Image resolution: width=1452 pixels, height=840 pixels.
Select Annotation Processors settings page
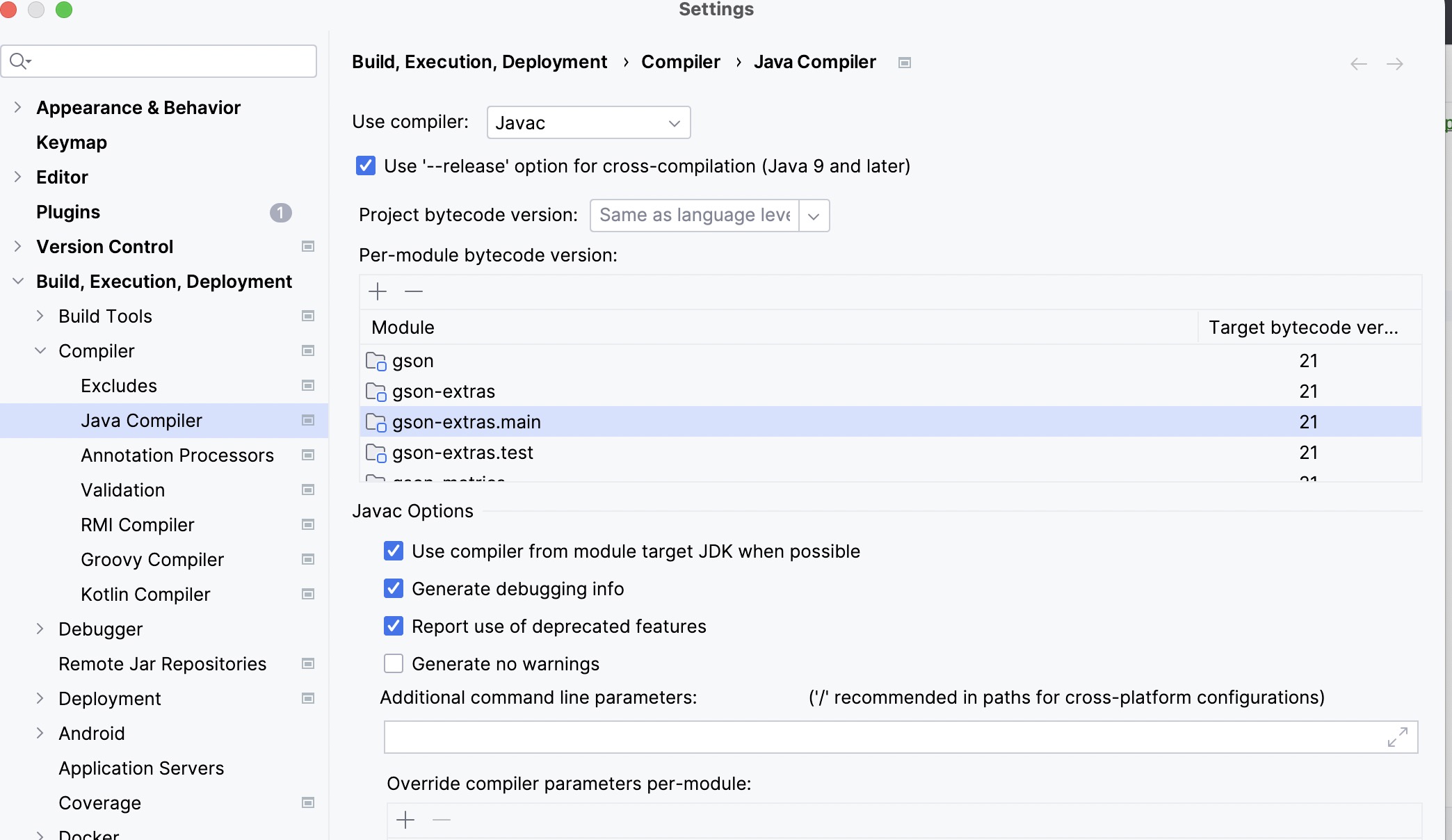(x=177, y=455)
